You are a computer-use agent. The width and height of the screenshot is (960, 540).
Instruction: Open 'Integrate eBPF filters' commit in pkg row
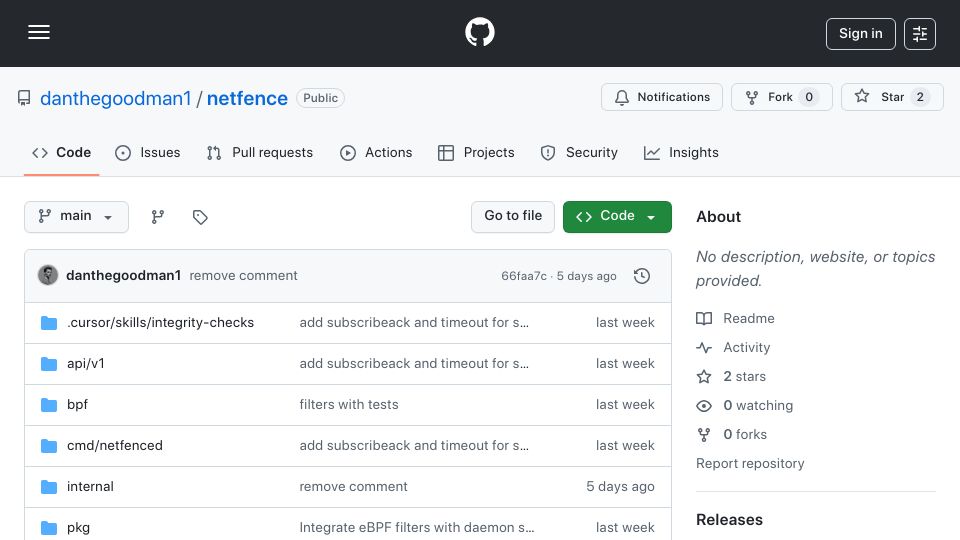(x=416, y=528)
